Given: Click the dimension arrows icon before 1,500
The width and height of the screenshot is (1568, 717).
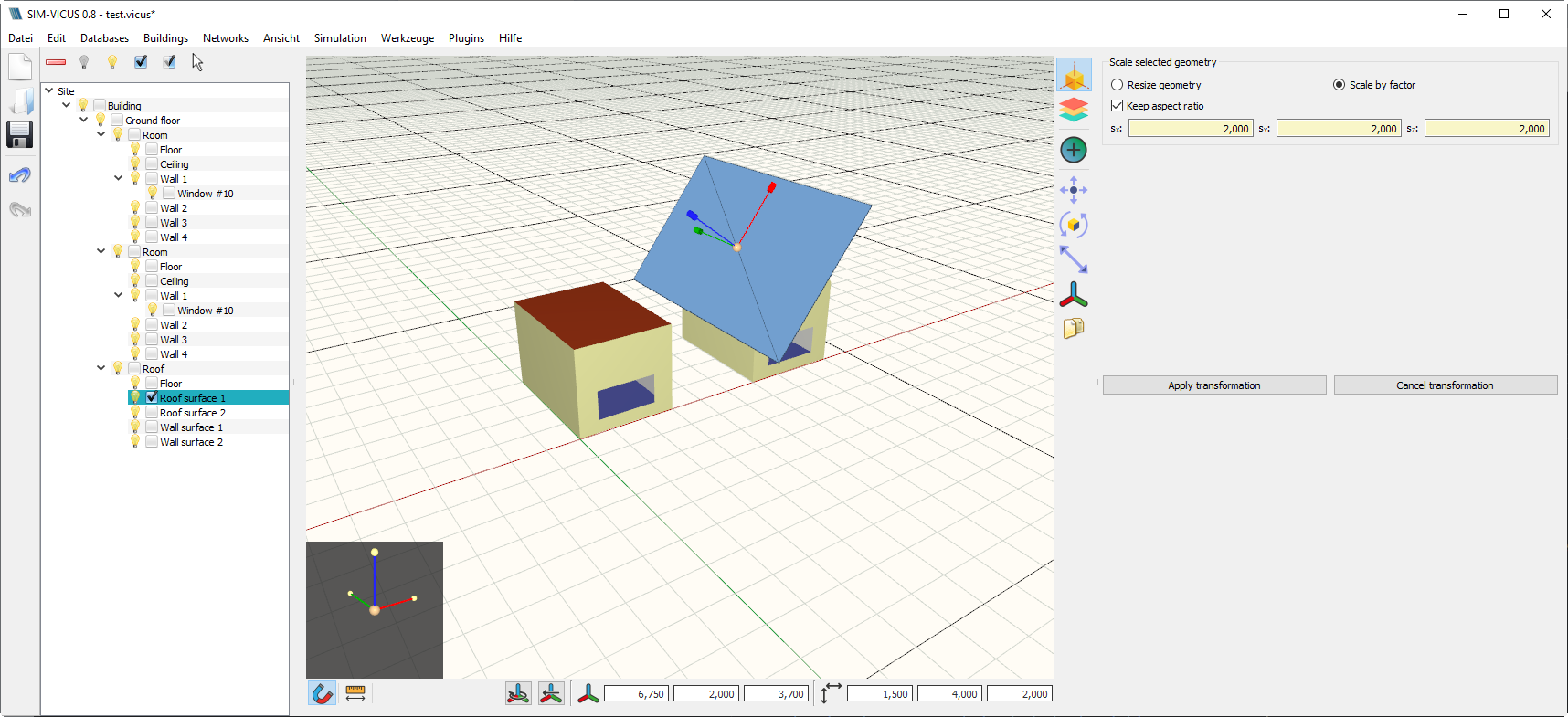Looking at the screenshot, I should [830, 693].
